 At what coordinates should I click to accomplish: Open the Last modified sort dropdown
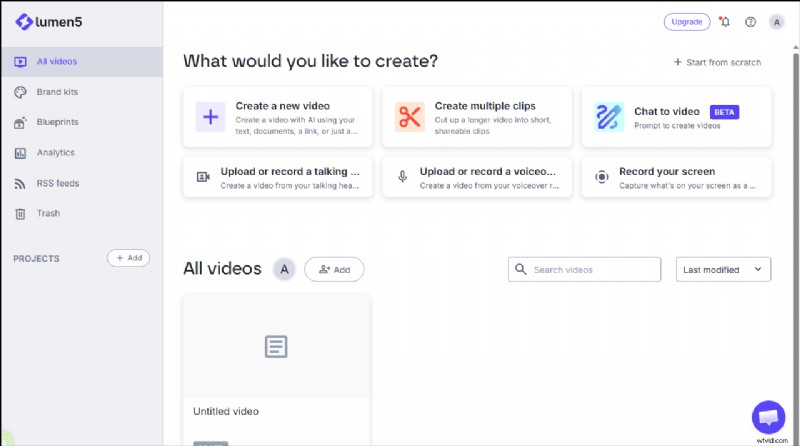(x=723, y=269)
